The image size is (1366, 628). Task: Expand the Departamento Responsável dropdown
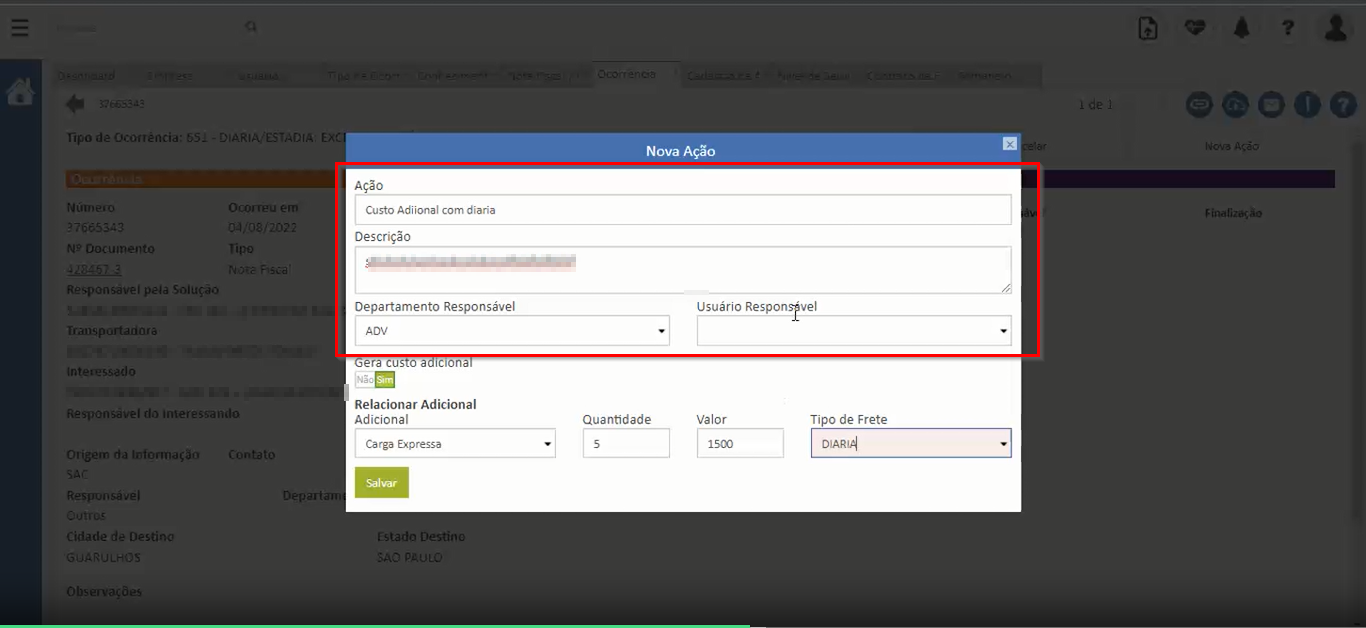[x=512, y=331]
